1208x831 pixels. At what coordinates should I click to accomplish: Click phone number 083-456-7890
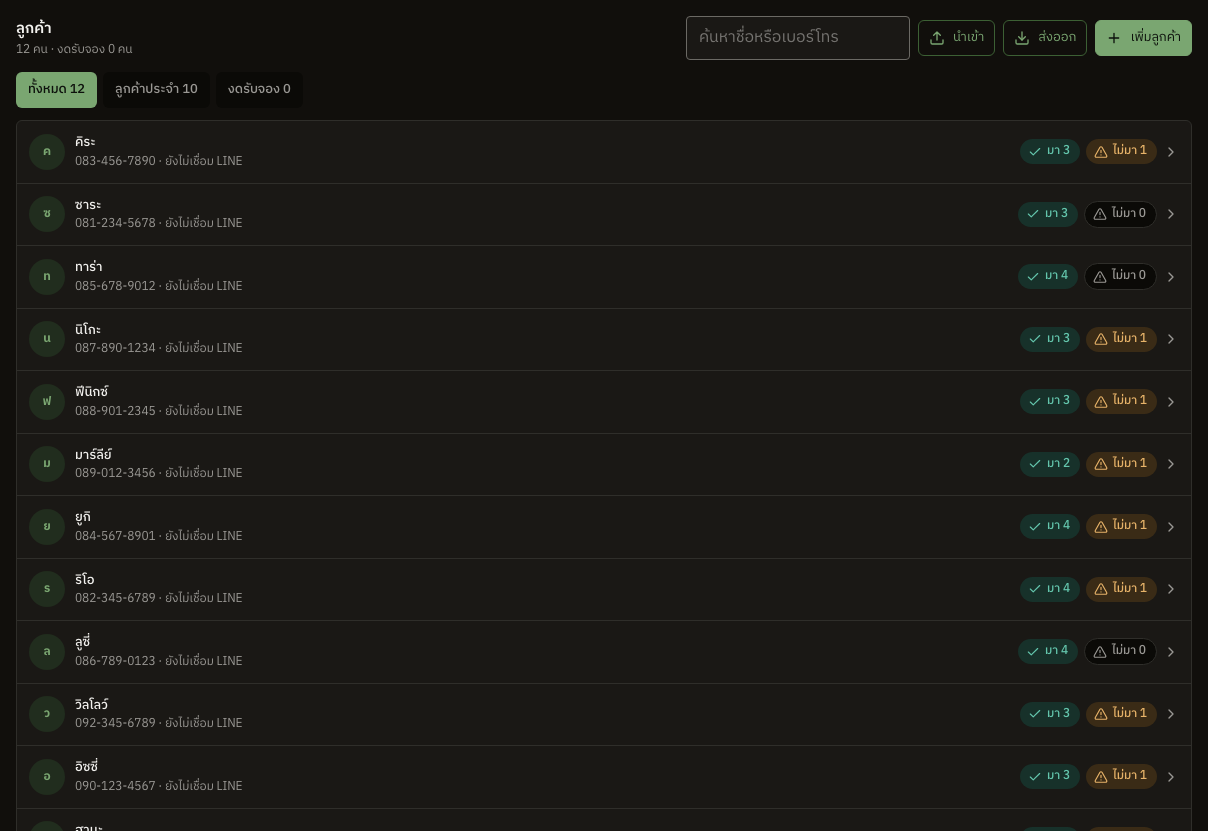[115, 161]
